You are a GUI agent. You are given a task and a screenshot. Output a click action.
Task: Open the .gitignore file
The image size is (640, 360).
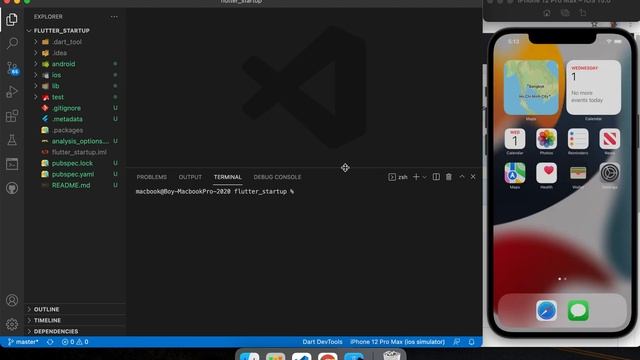point(66,108)
